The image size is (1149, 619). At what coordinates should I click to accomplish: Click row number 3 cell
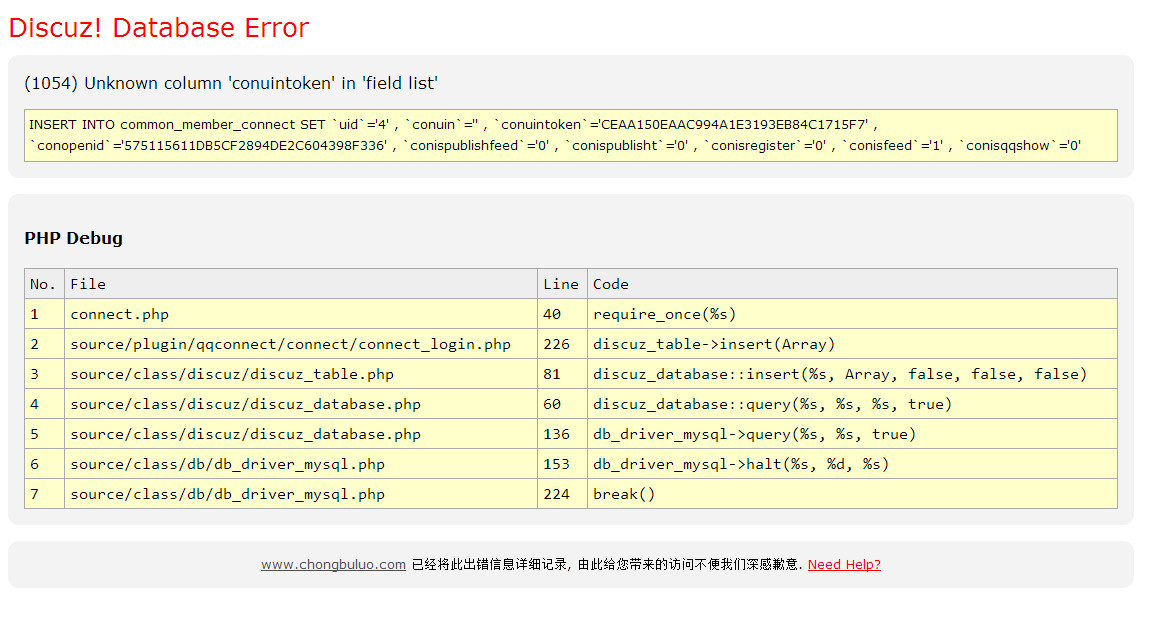click(44, 374)
